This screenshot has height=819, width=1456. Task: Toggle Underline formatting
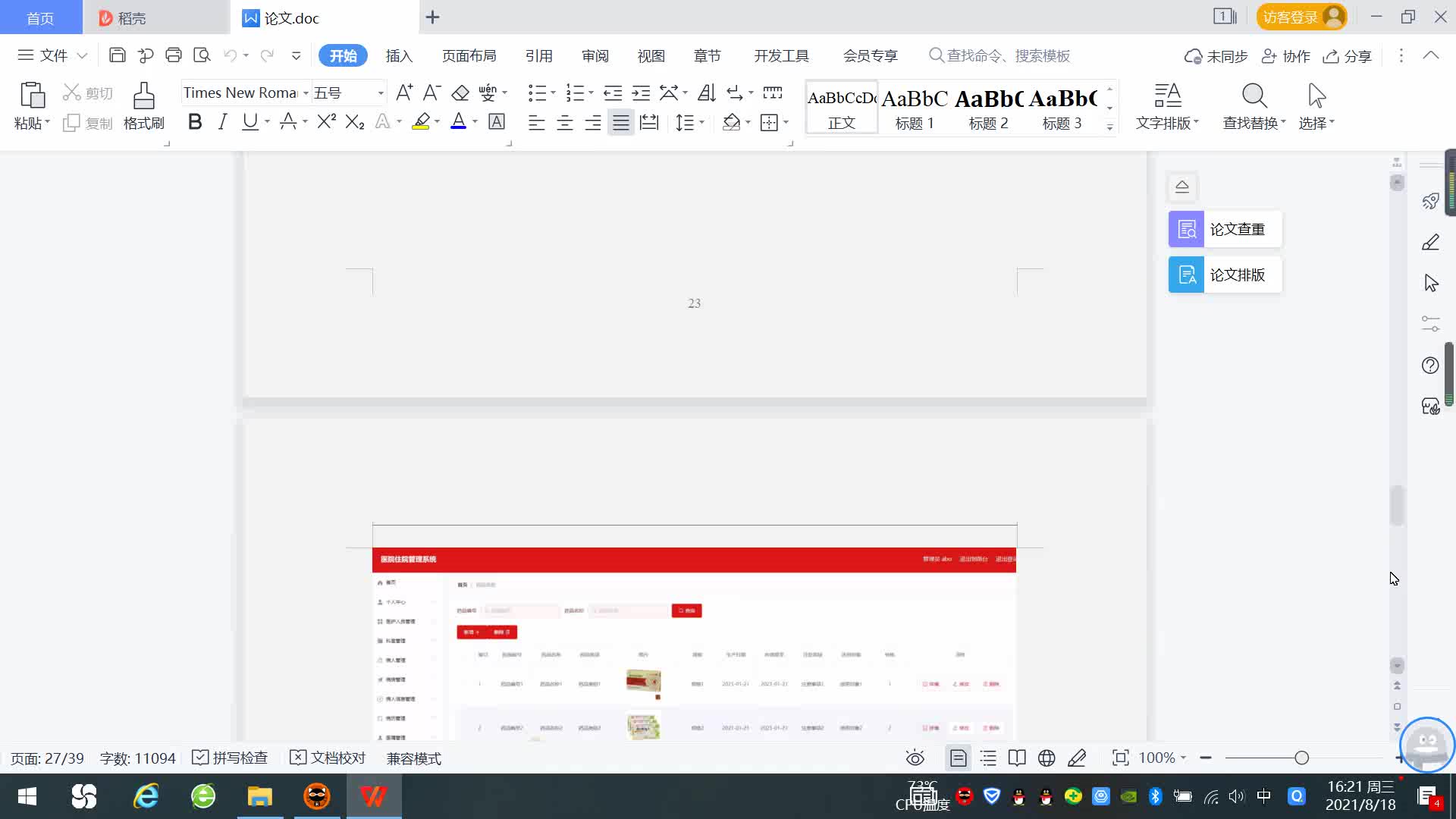click(x=249, y=121)
